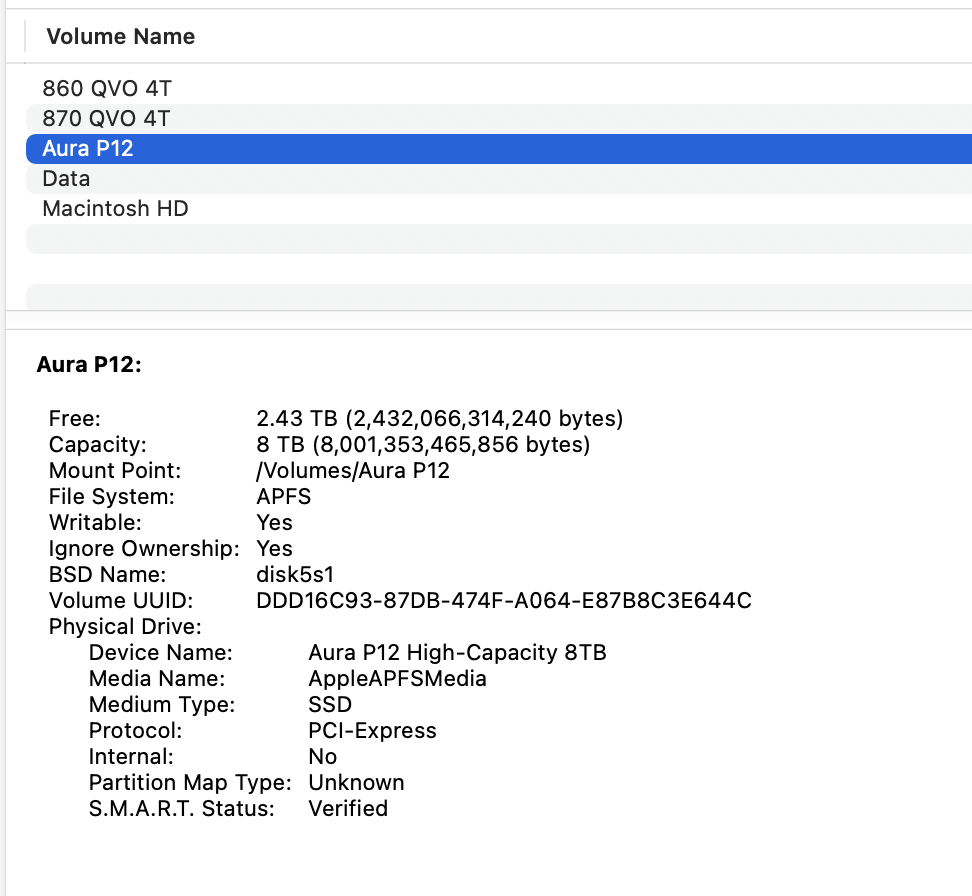This screenshot has height=896, width=972.
Task: Click the media name AppleAPFSMedia
Action: 397,678
